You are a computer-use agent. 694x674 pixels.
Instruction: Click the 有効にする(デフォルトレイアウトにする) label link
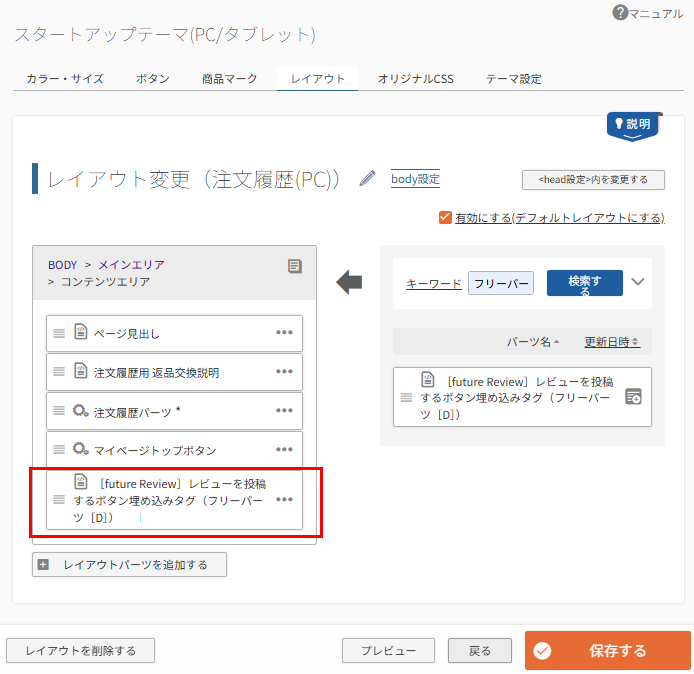560,218
